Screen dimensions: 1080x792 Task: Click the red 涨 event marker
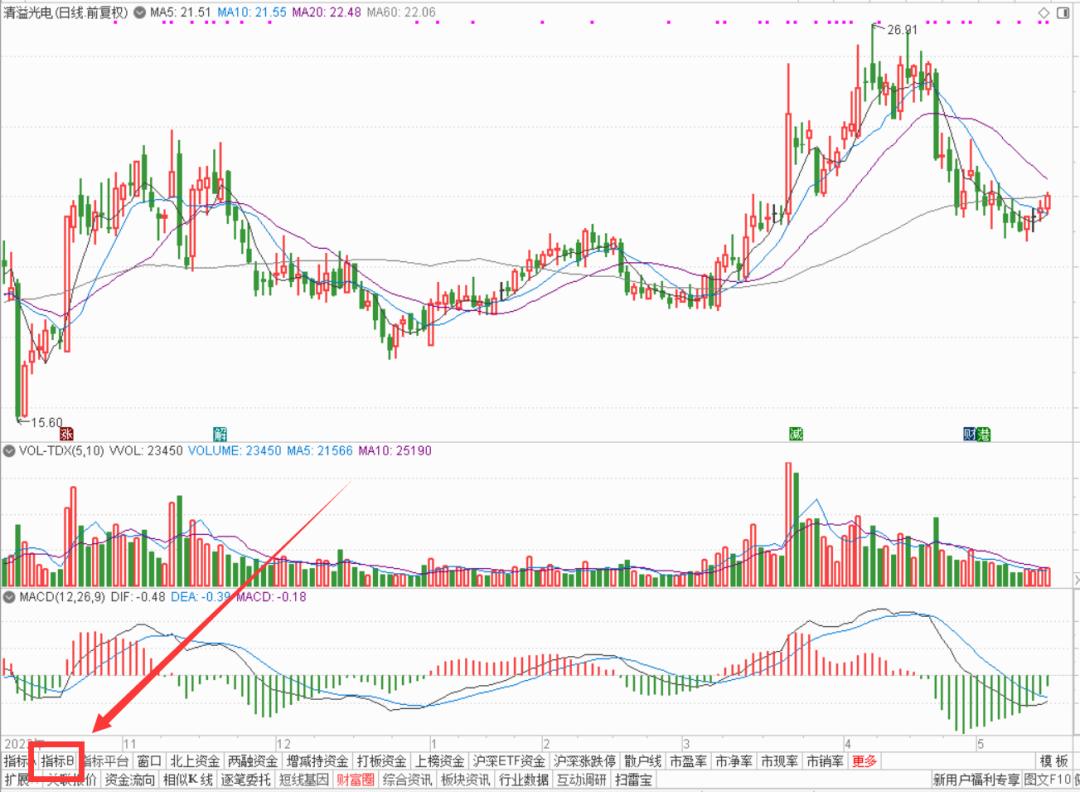point(66,434)
